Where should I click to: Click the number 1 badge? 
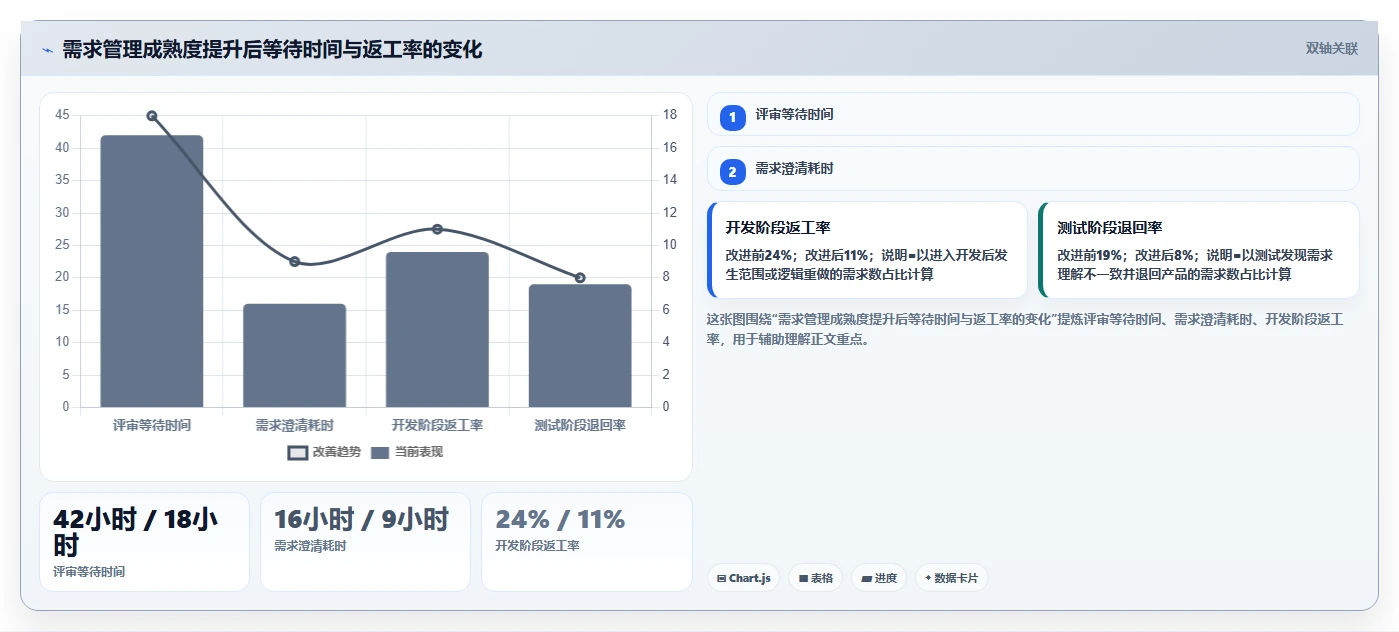click(x=732, y=118)
